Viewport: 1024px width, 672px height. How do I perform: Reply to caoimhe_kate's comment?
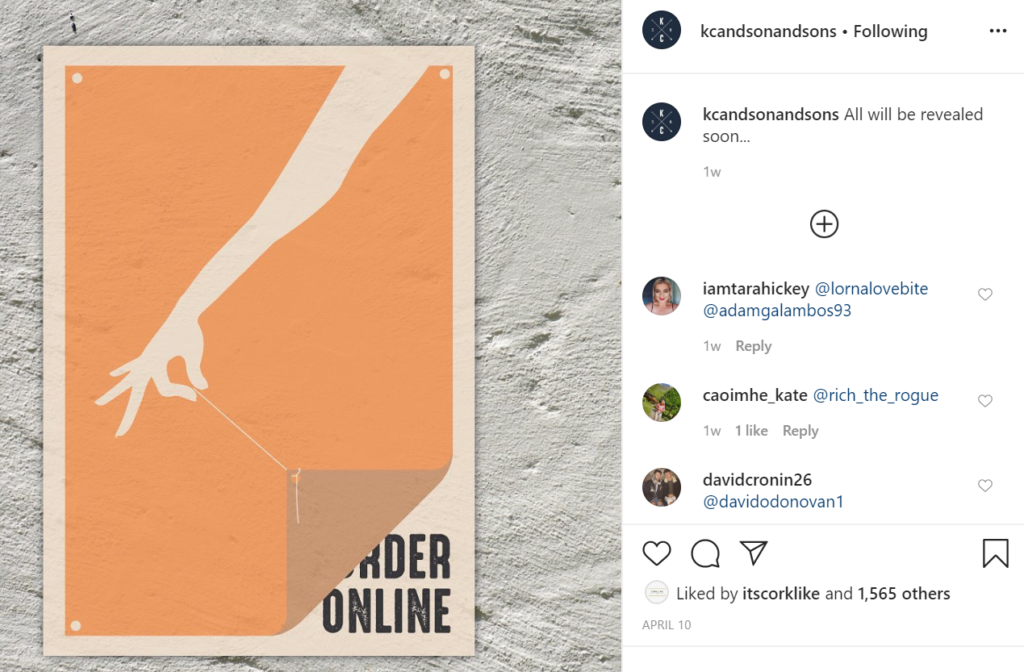click(x=801, y=431)
